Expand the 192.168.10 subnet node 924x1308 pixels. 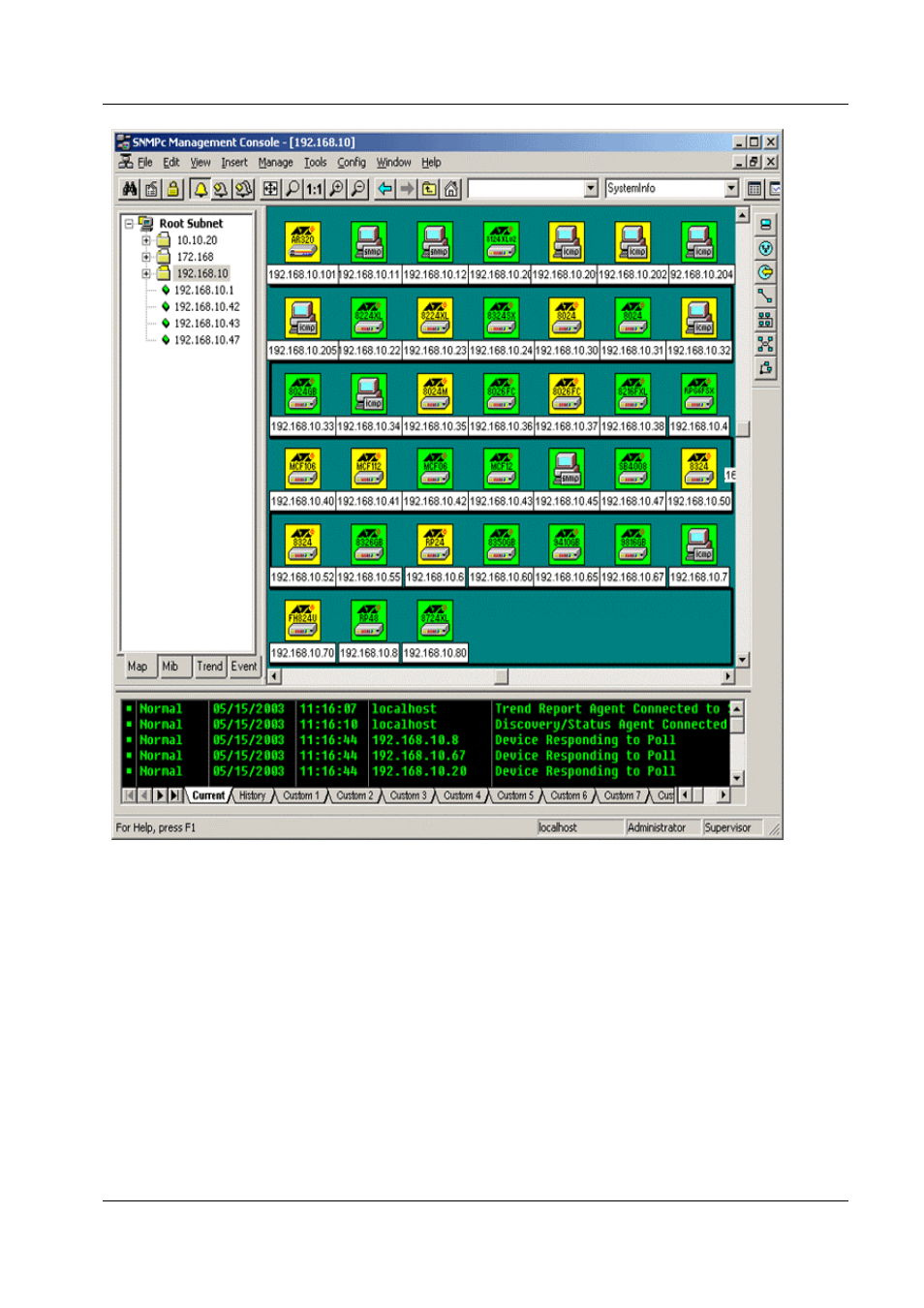coord(146,273)
